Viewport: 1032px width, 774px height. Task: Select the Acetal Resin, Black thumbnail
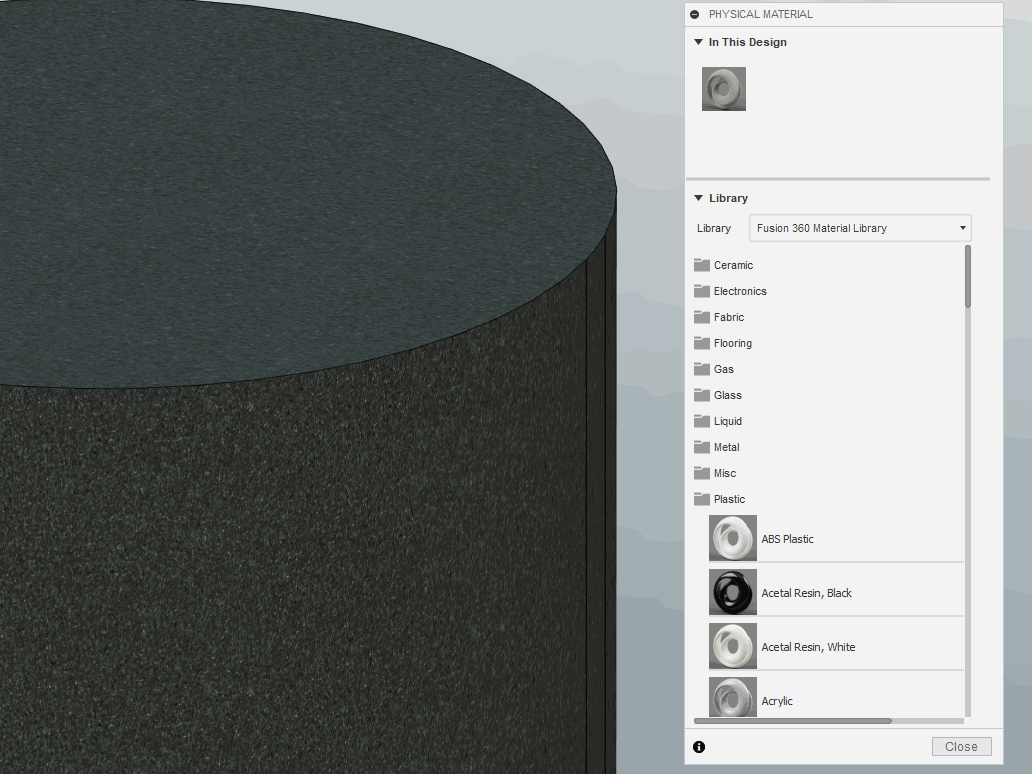point(733,592)
